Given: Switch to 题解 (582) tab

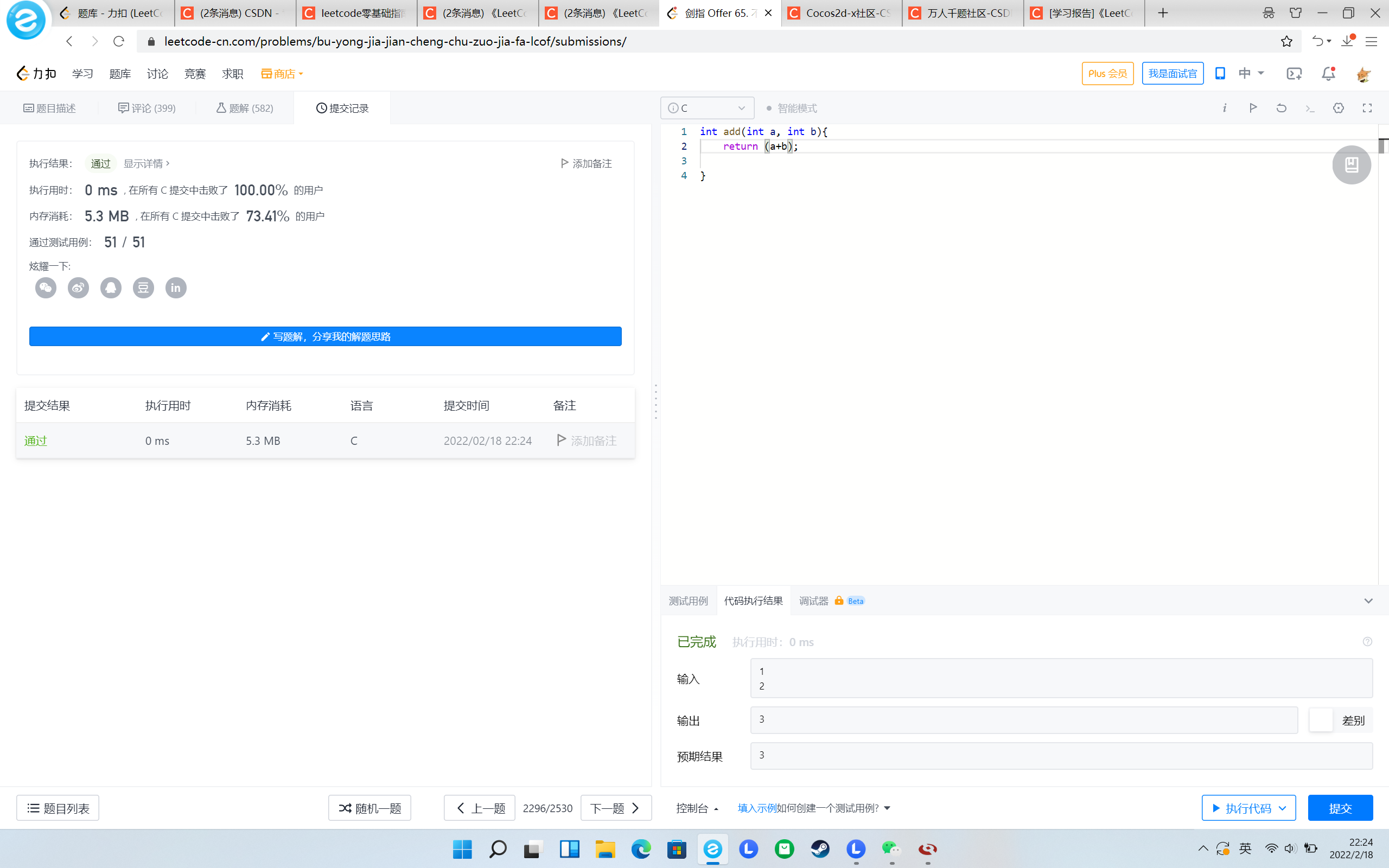Looking at the screenshot, I should [245, 108].
